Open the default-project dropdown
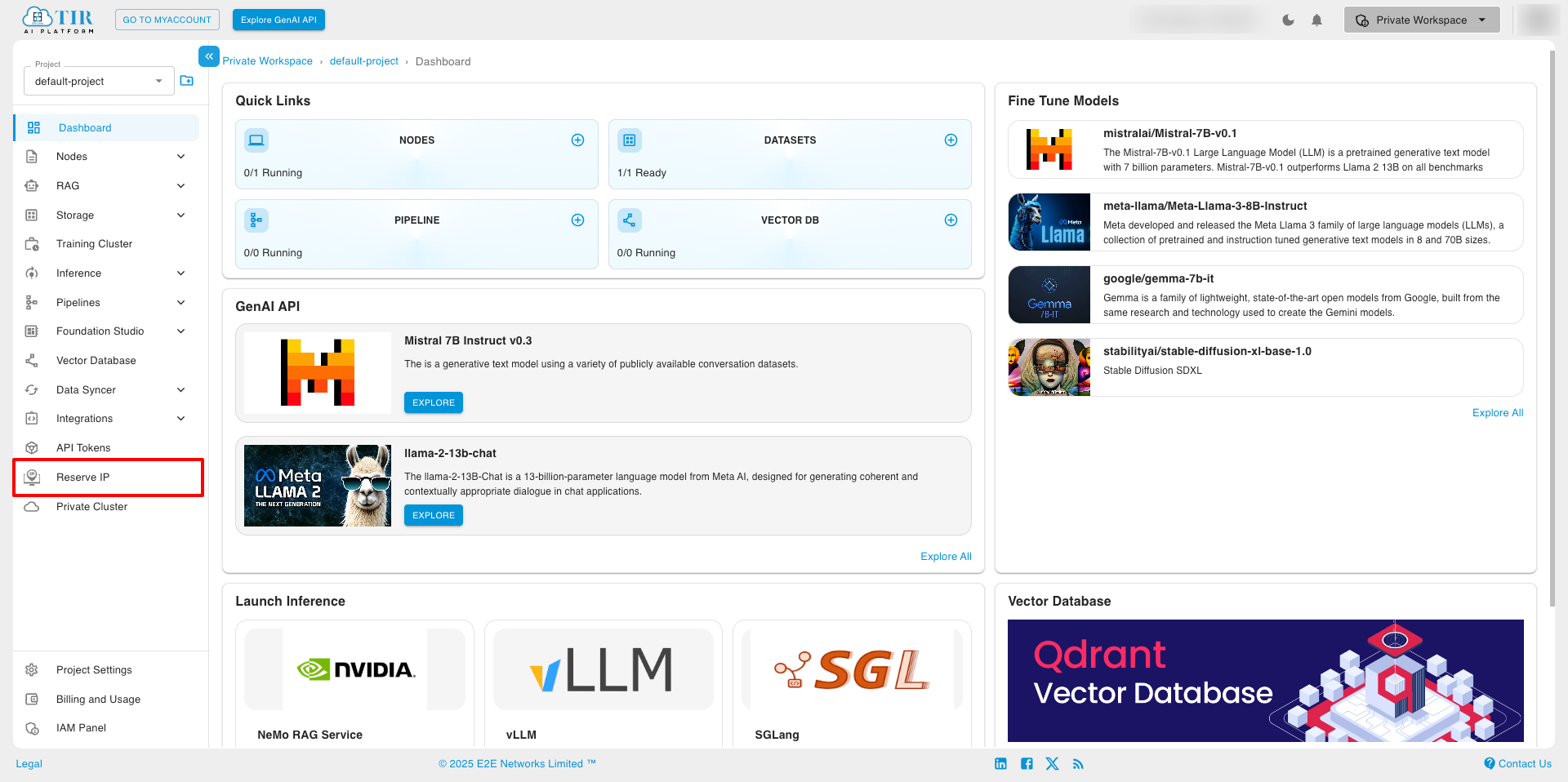Image resolution: width=1568 pixels, height=782 pixels. click(x=99, y=82)
